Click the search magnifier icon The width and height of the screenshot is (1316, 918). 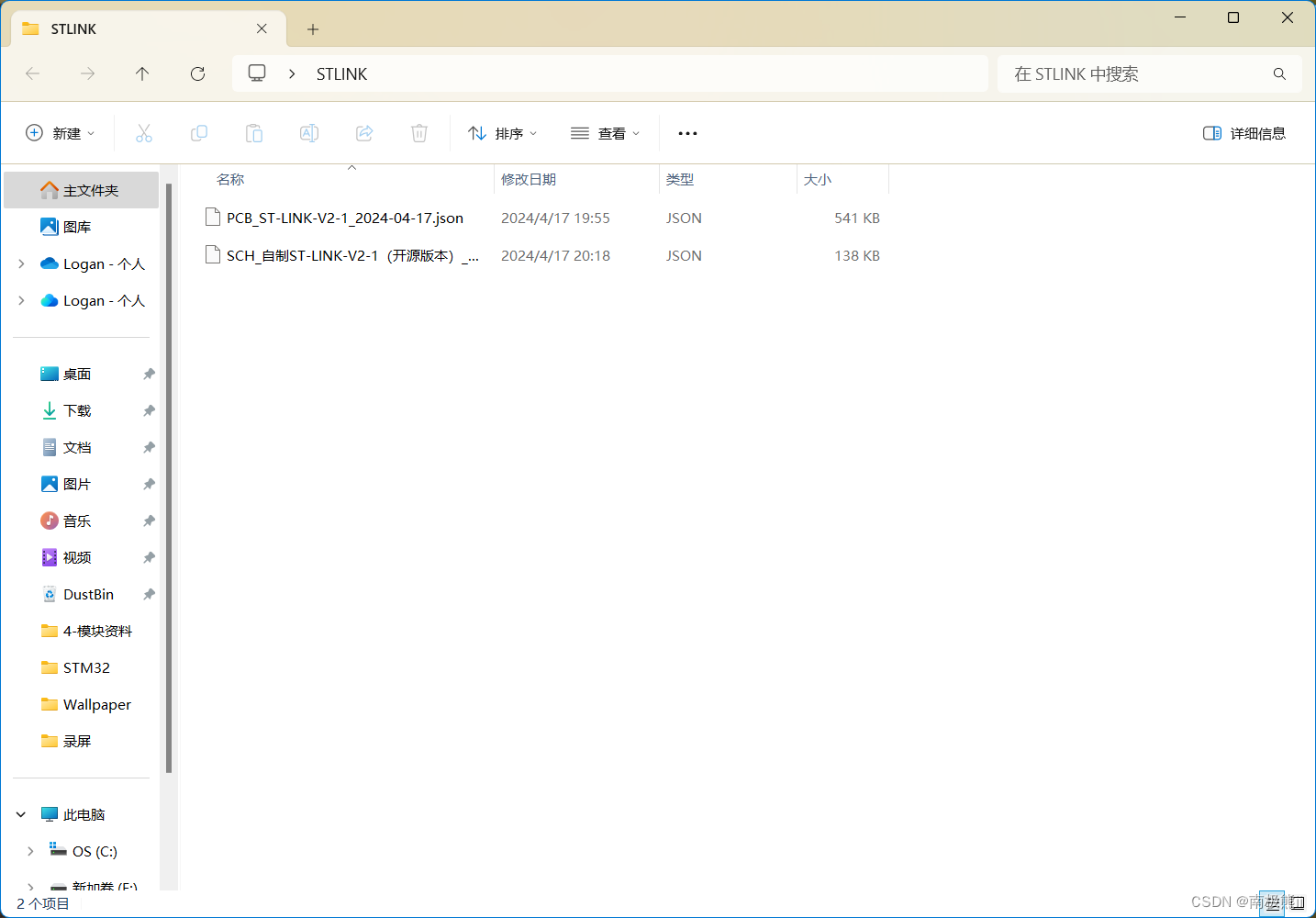tap(1279, 73)
